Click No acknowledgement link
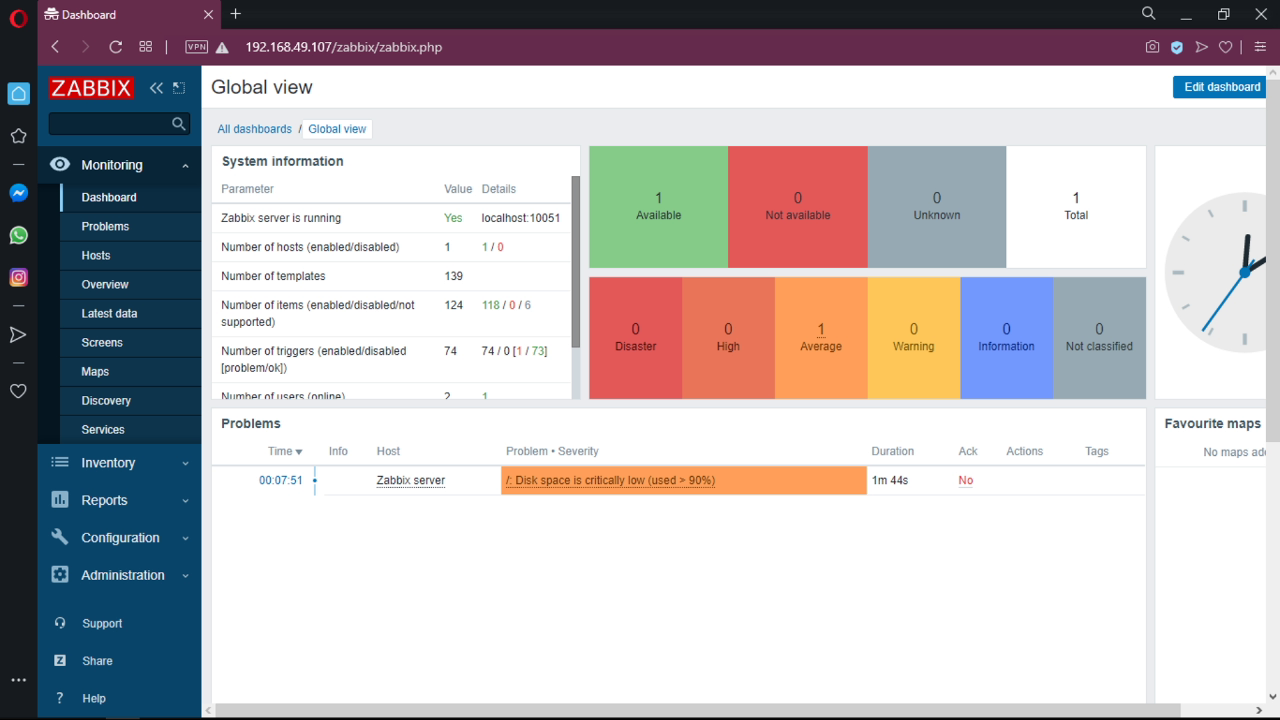This screenshot has width=1280, height=720. click(x=965, y=480)
